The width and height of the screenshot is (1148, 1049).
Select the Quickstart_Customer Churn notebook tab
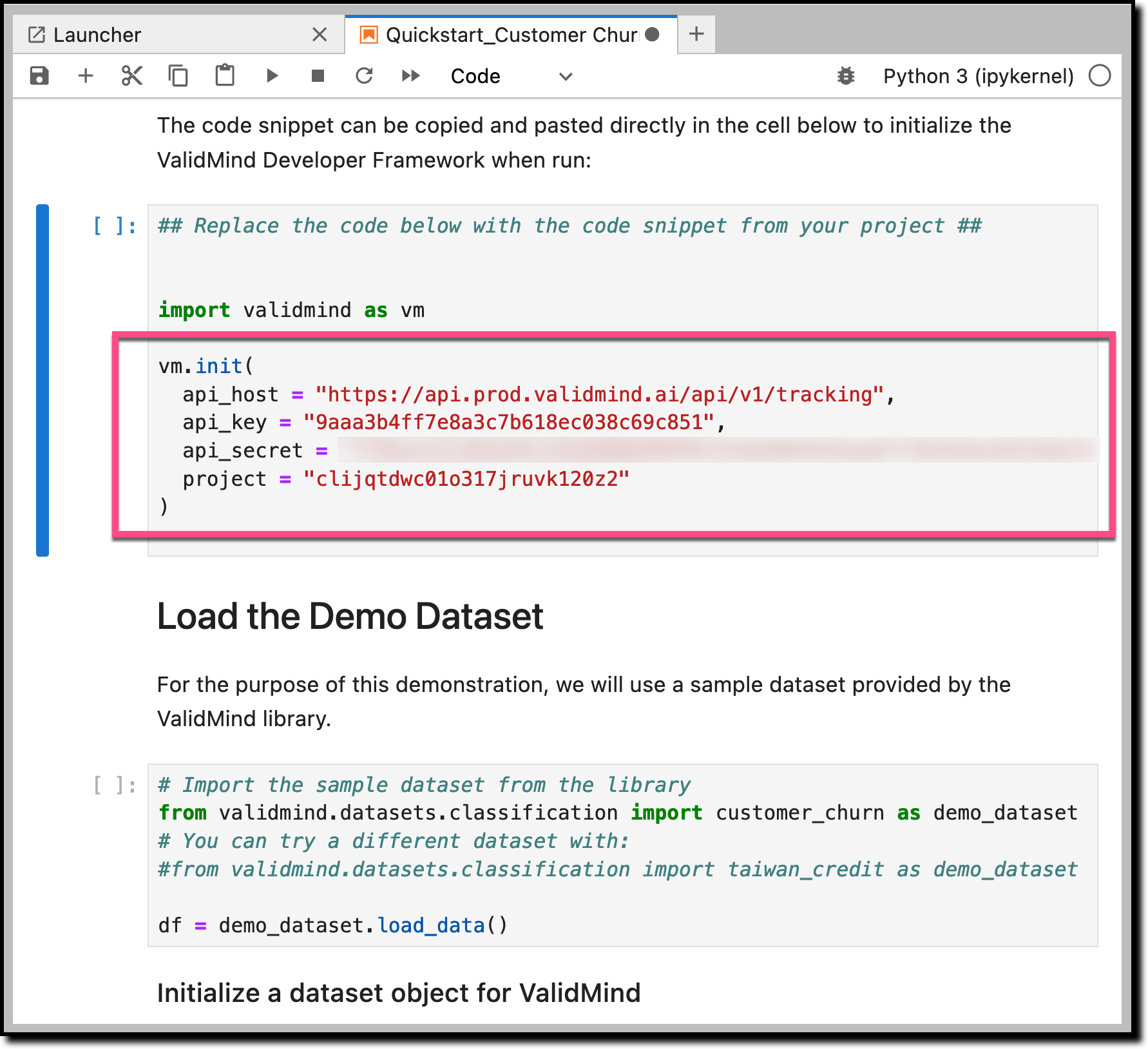511,35
